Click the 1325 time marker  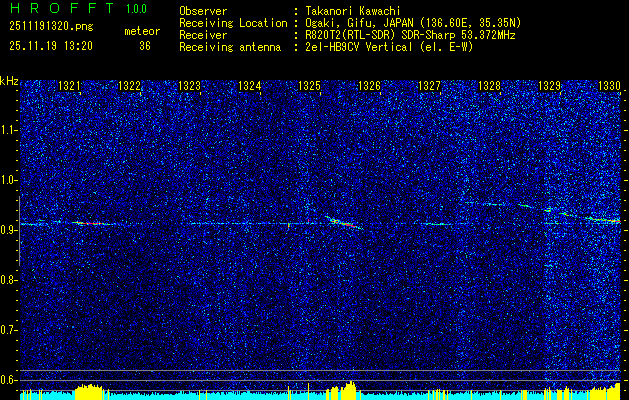click(310, 85)
